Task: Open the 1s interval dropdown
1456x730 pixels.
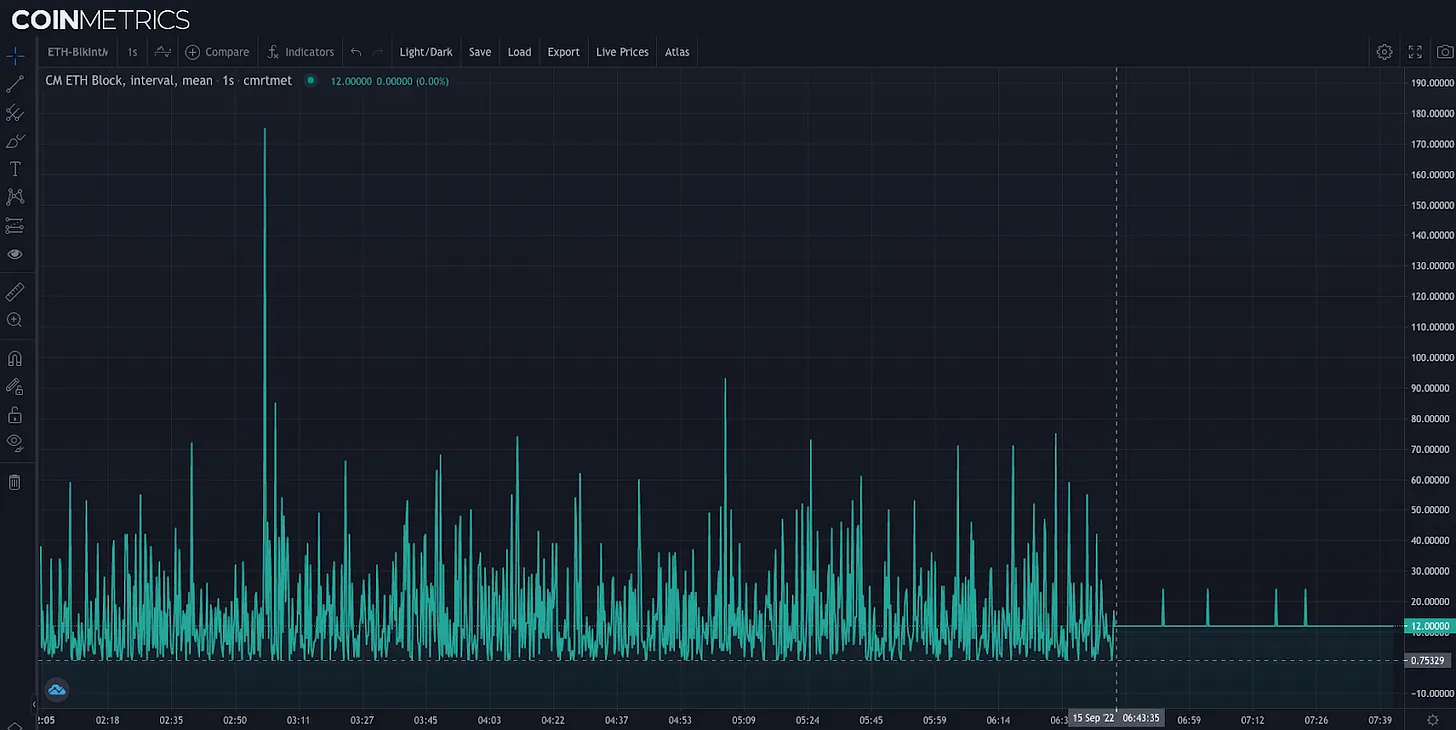Action: coord(132,52)
